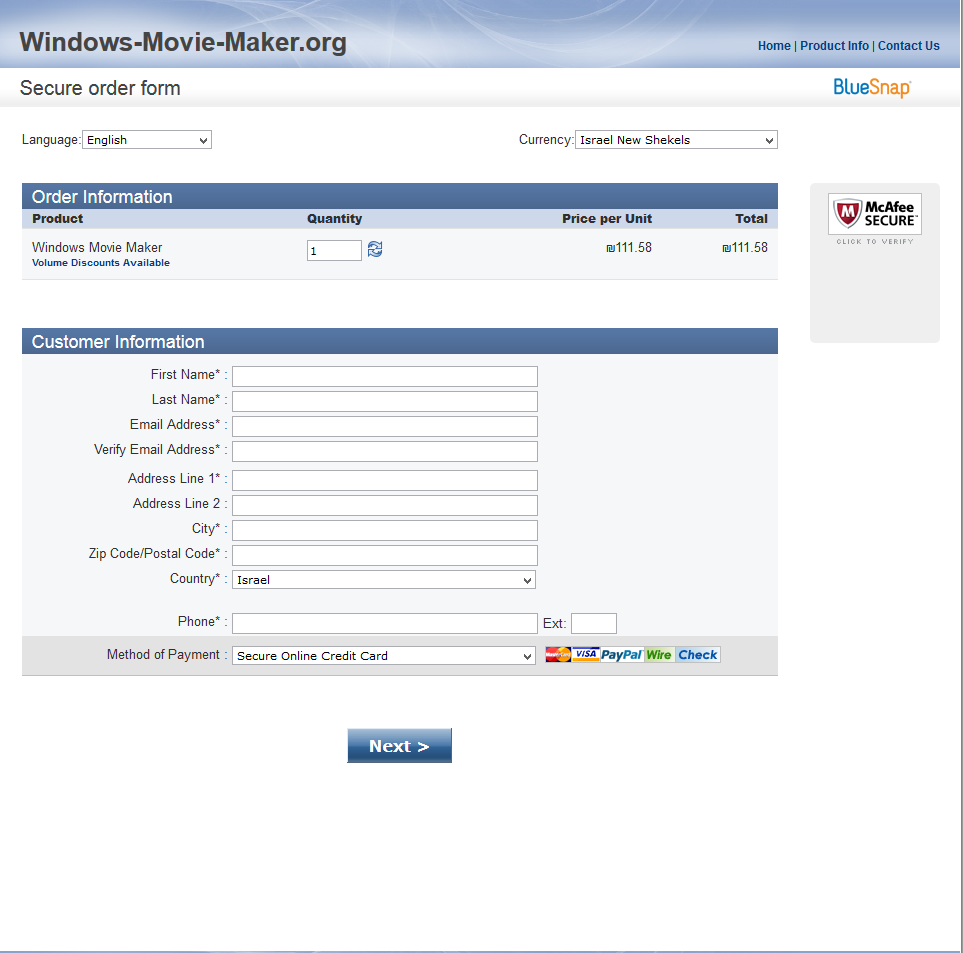Click the BlueSnap logo
The image size is (963, 953).
[872, 88]
